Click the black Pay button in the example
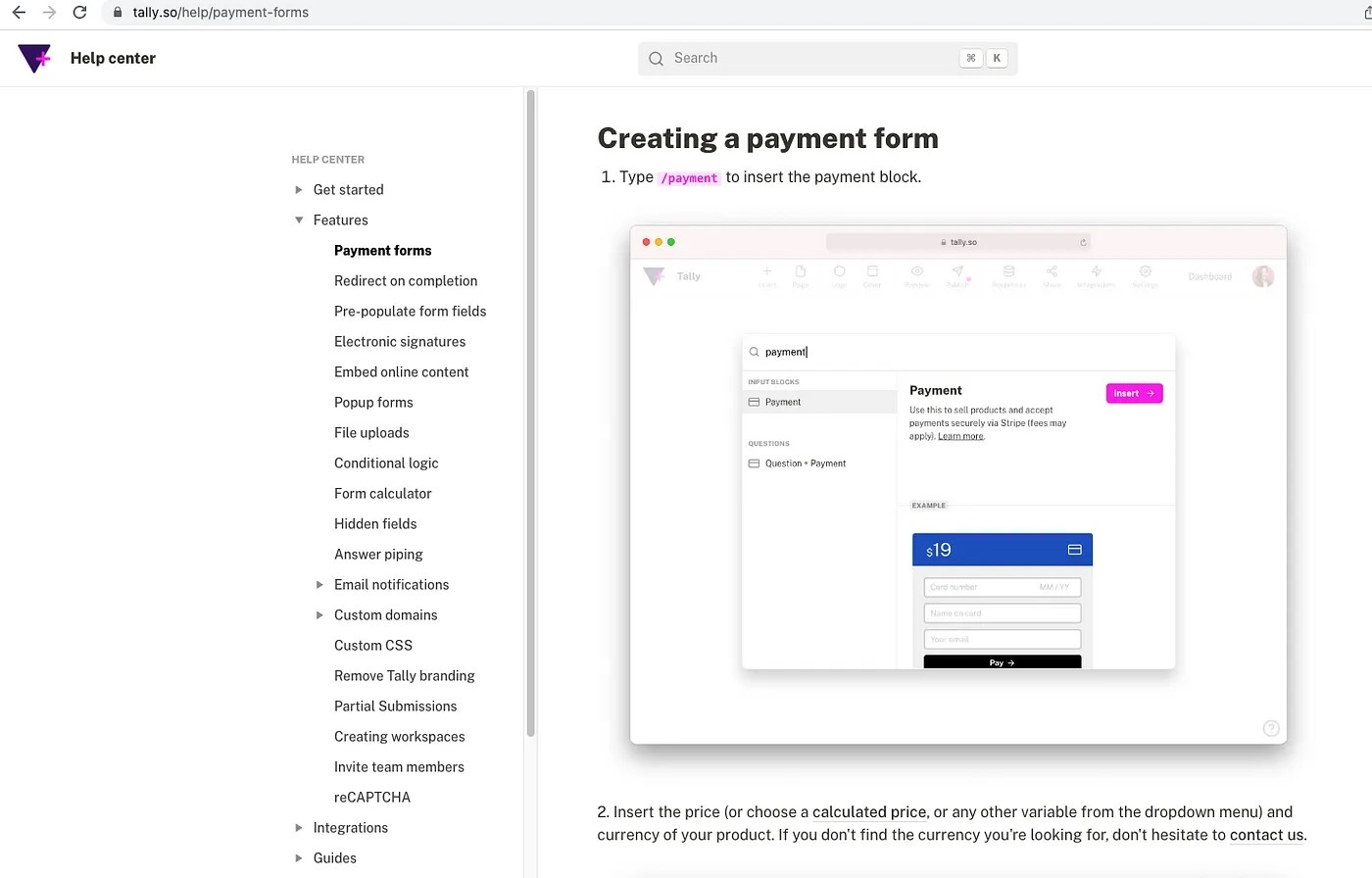Screen dimensions: 1372x878 [1002, 662]
